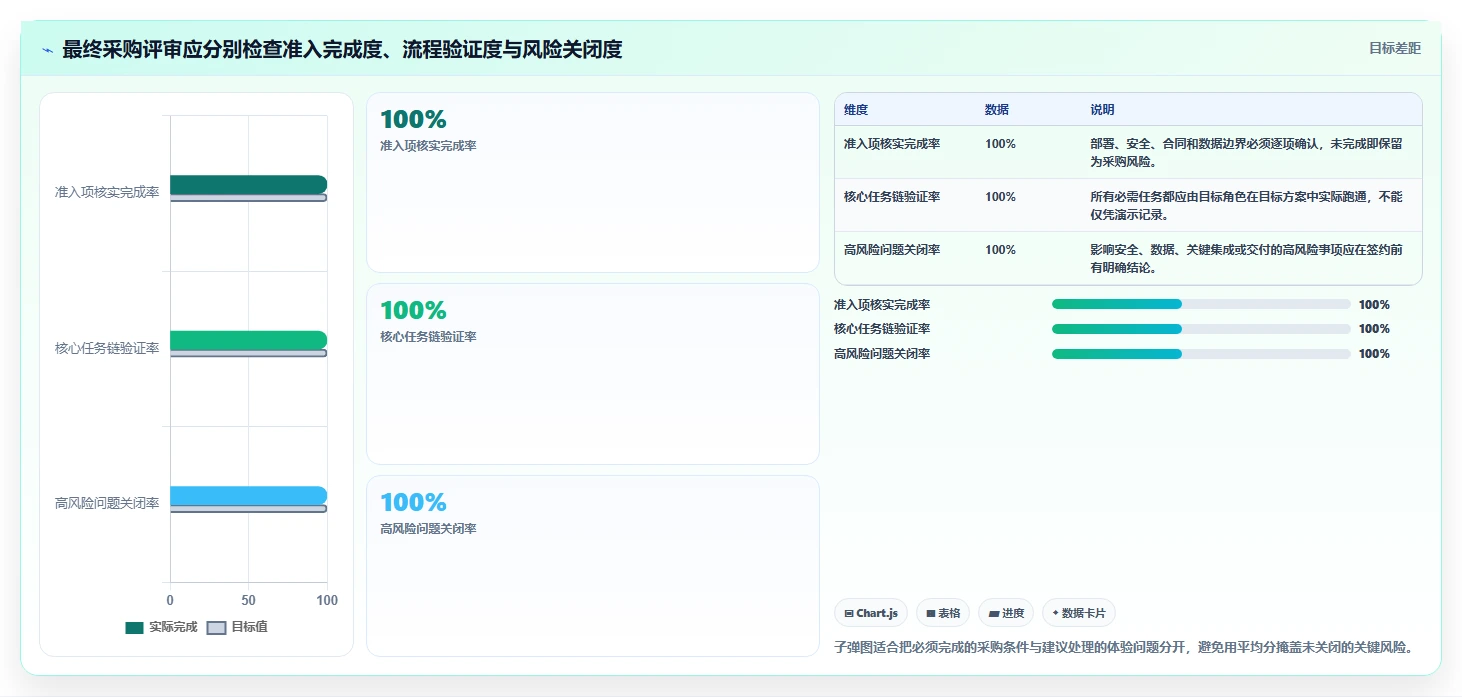The image size is (1462, 697).
Task: Click the 核心任务链验证率 progress bar
Action: [x=1201, y=329]
